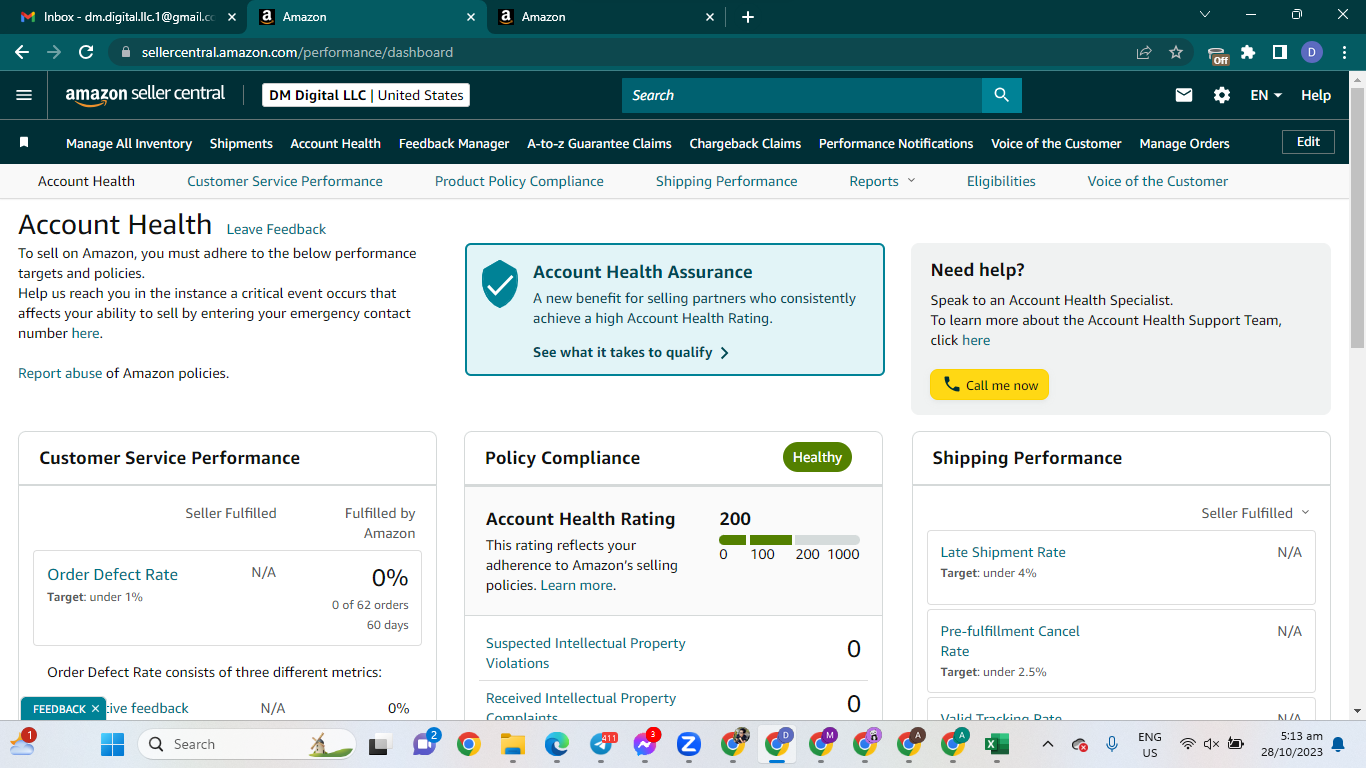
Task: Open Seller Central settings gear
Action: click(x=1222, y=95)
